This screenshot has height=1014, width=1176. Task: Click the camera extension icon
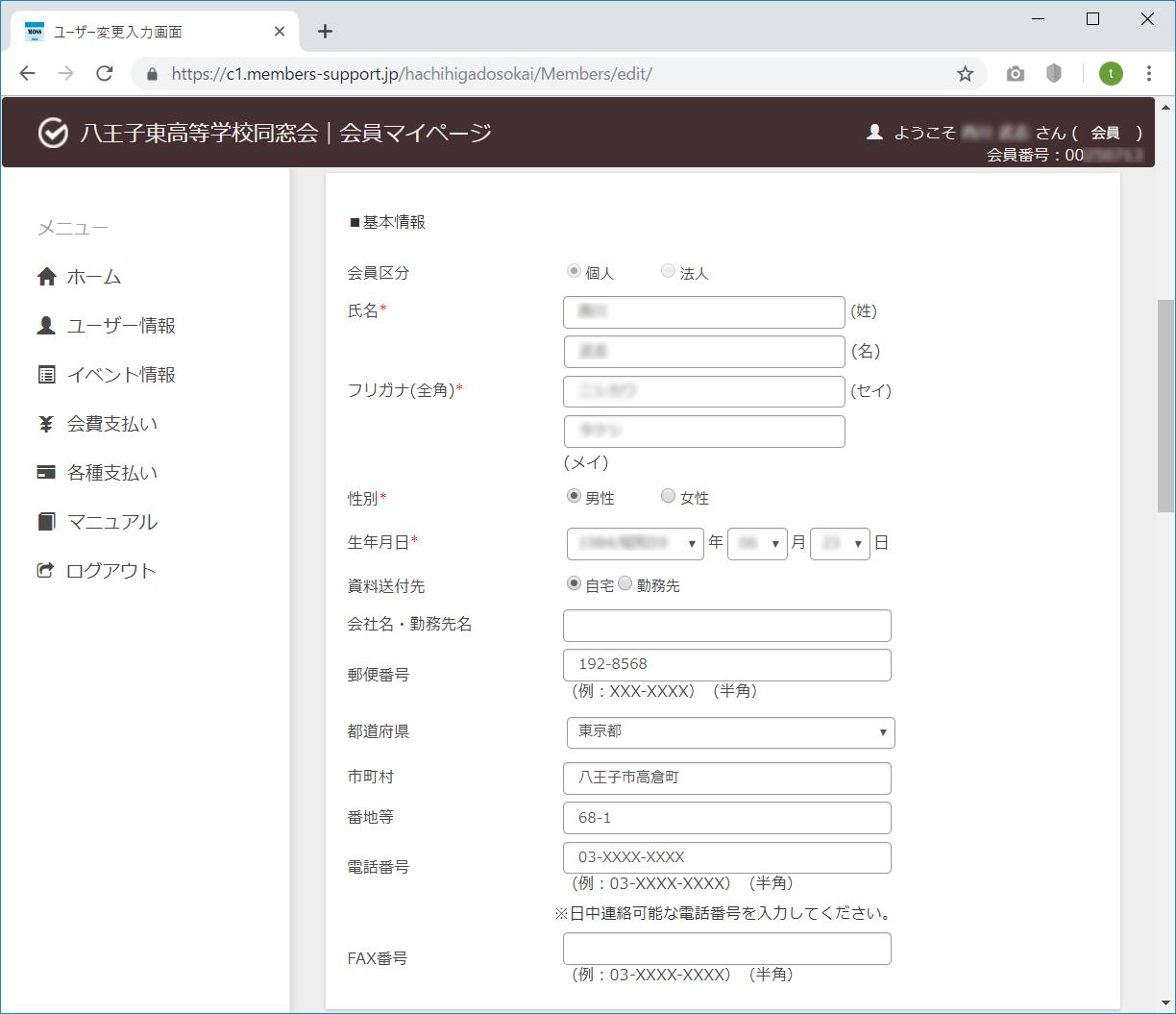(1016, 74)
